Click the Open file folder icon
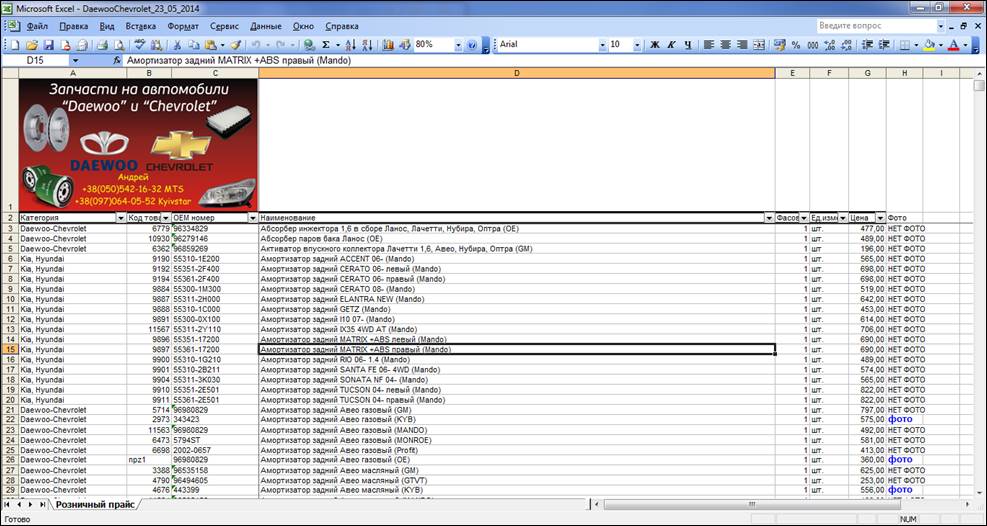The image size is (987, 526). pos(31,45)
